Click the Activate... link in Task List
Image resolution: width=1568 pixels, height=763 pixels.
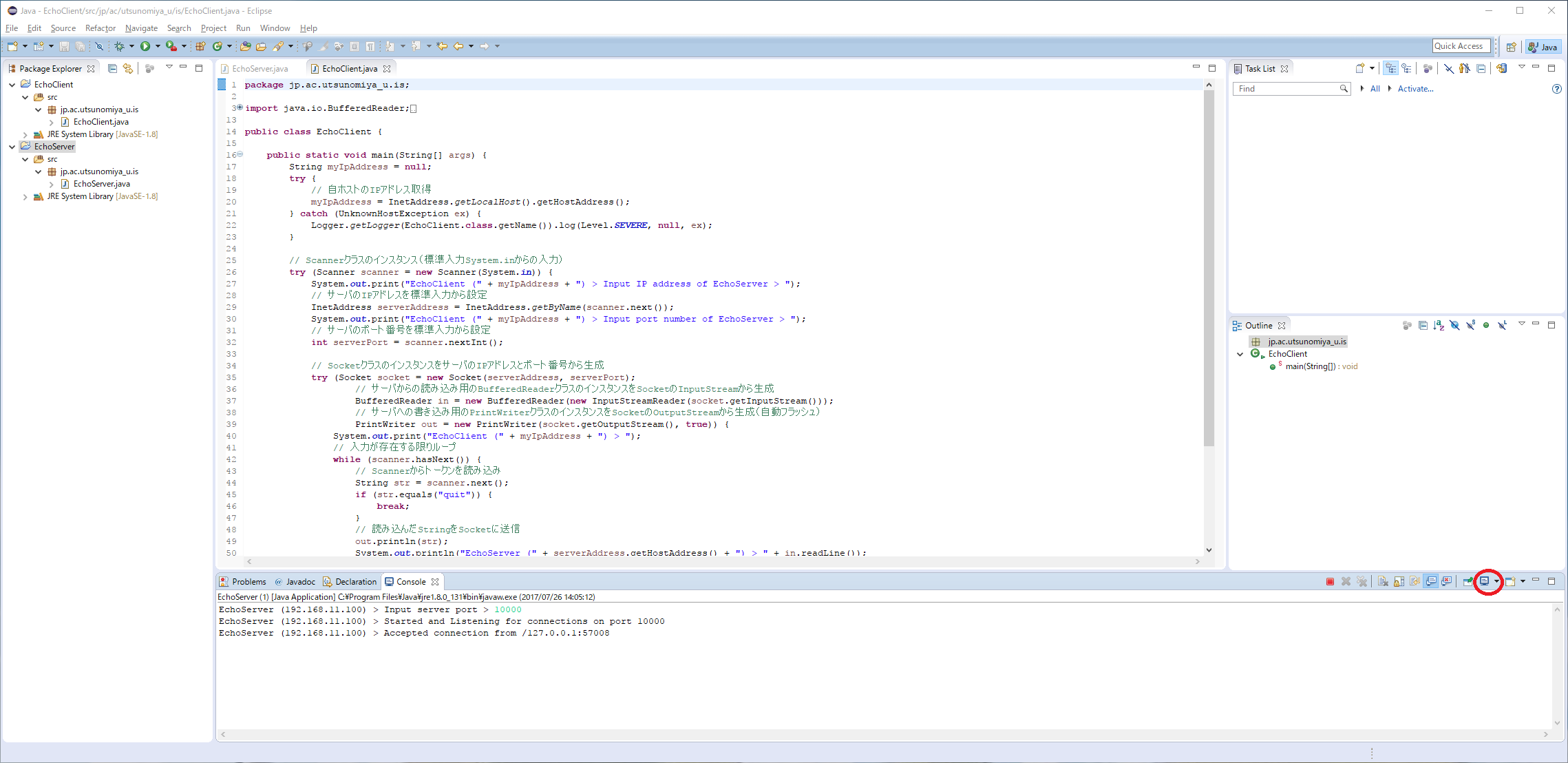point(1415,89)
